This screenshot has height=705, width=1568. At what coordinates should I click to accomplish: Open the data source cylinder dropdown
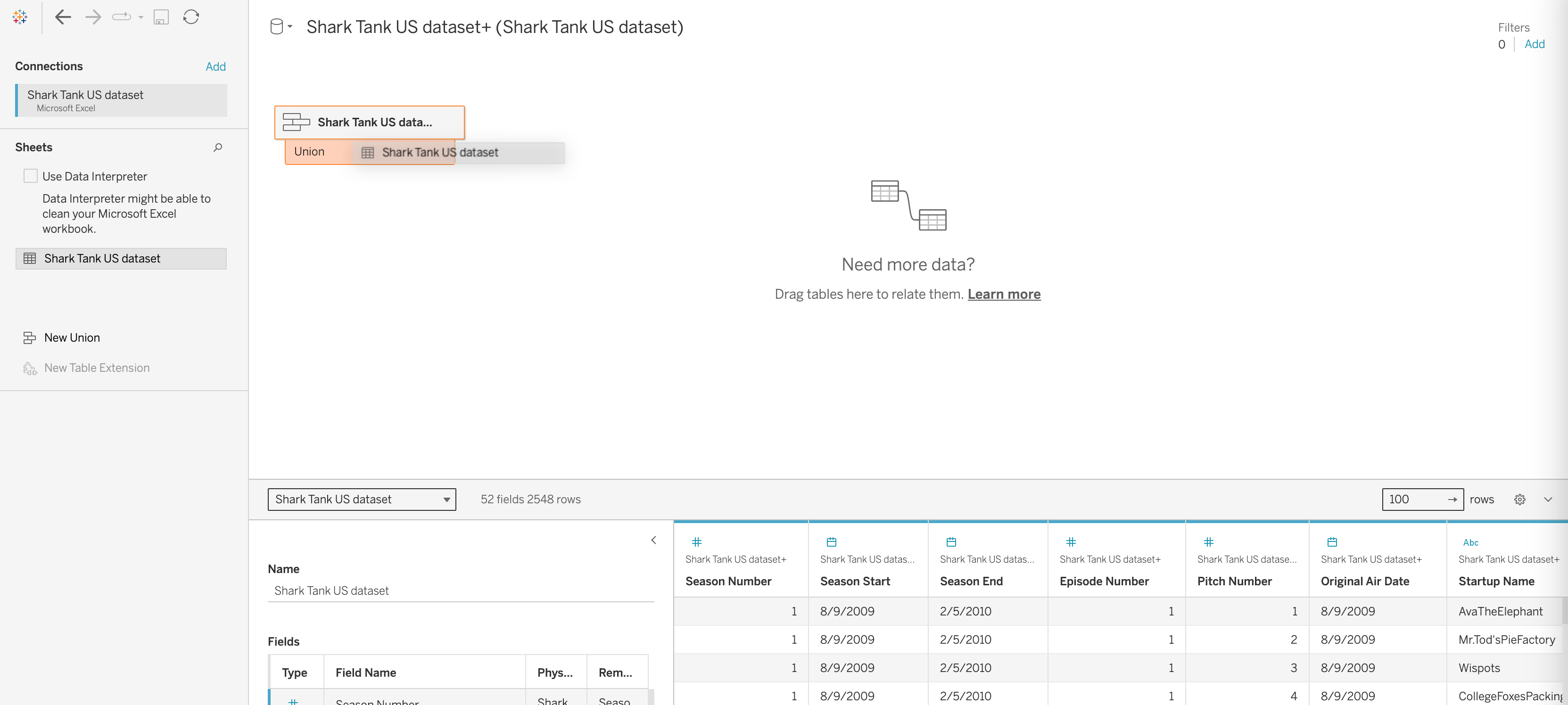(x=281, y=27)
